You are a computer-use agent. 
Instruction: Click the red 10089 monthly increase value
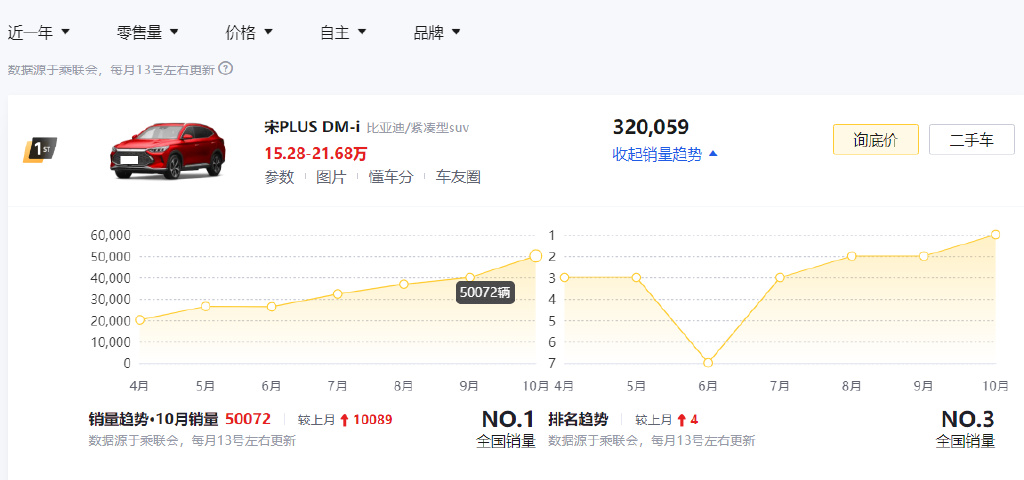coord(373,419)
